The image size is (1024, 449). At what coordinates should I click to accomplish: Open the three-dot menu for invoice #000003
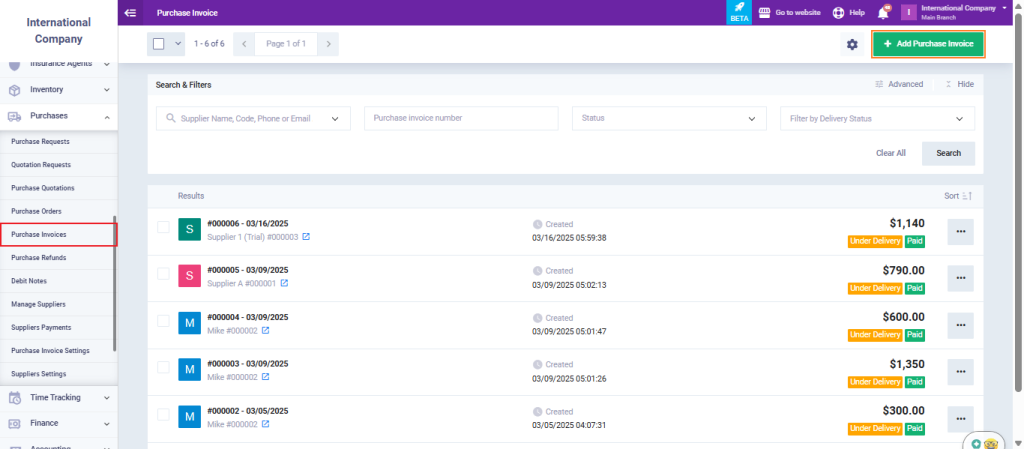click(x=961, y=372)
